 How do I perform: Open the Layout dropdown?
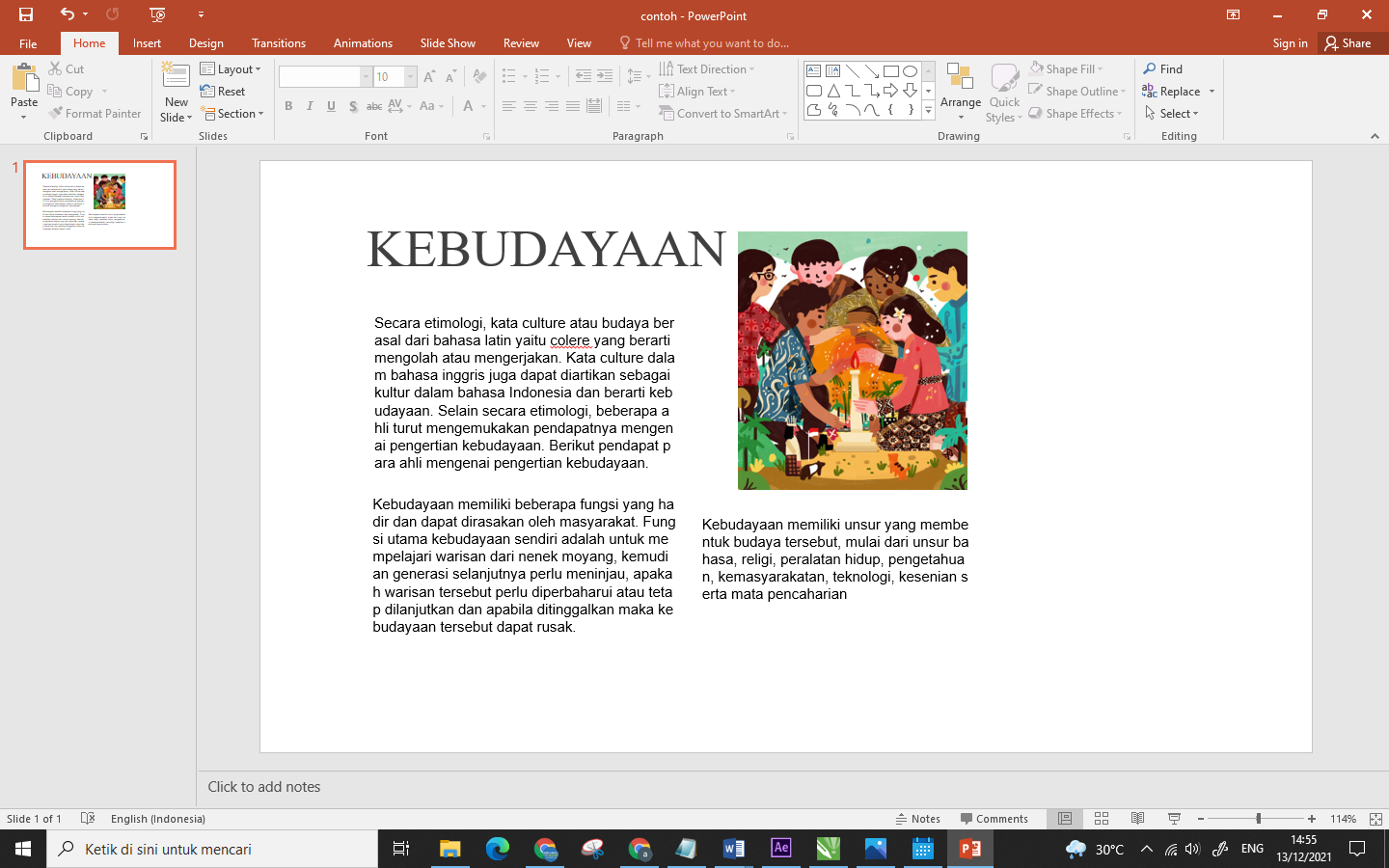pyautogui.click(x=231, y=69)
